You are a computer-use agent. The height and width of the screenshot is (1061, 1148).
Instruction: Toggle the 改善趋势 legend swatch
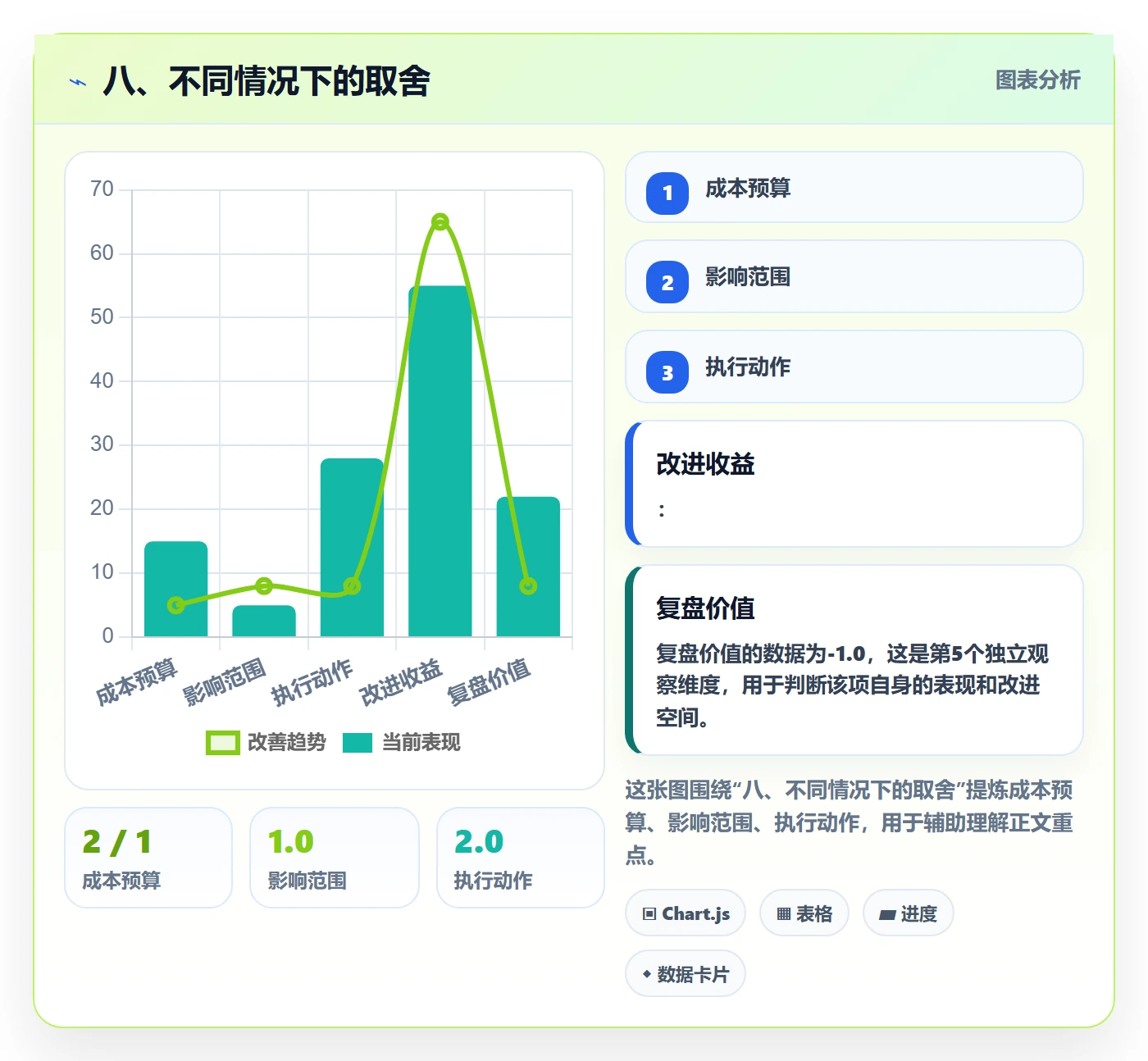click(x=222, y=743)
